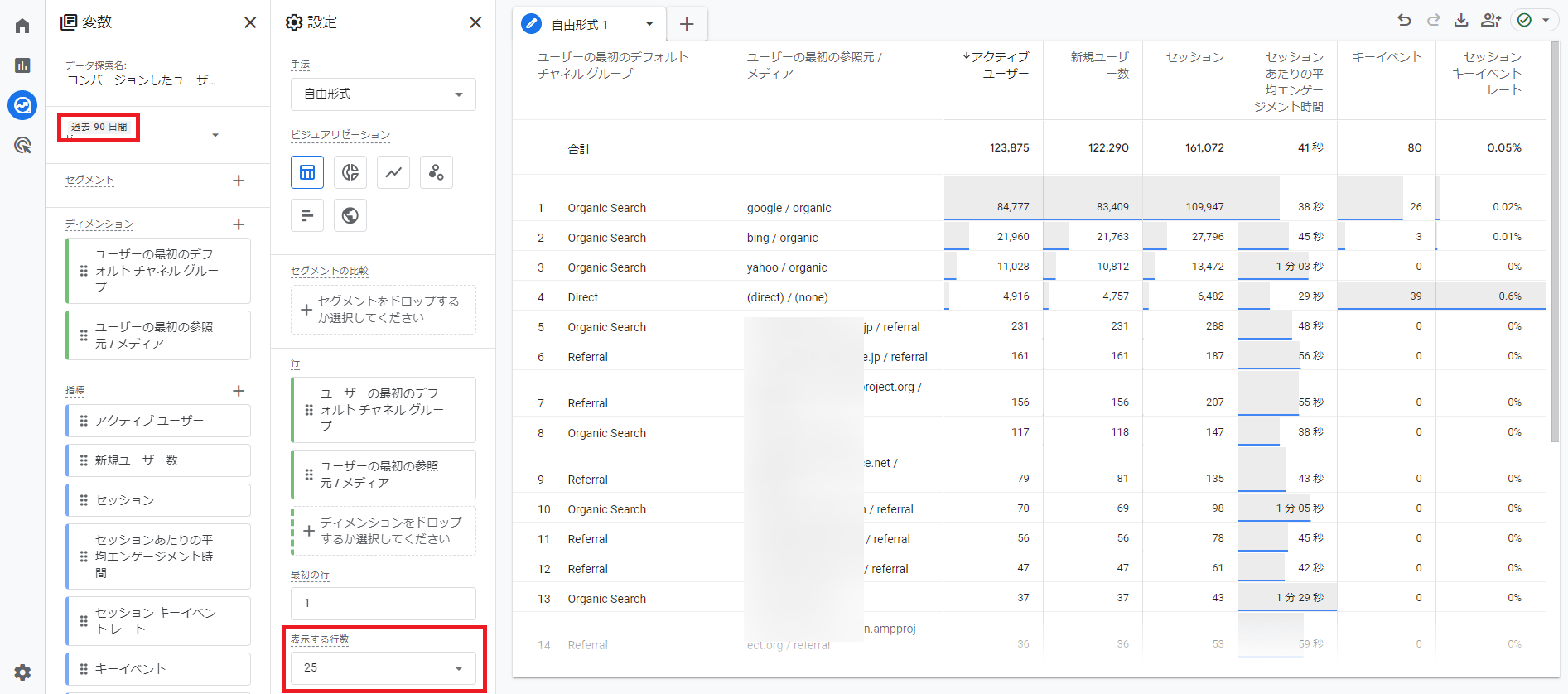Click the 最初の行 input field
This screenshot has width=1568, height=694.
383,603
